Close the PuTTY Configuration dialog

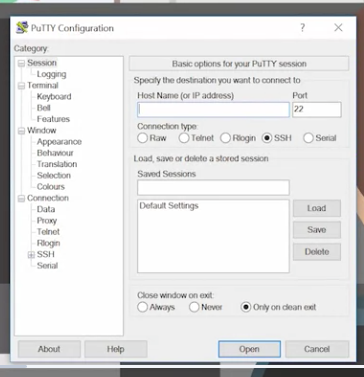click(338, 28)
